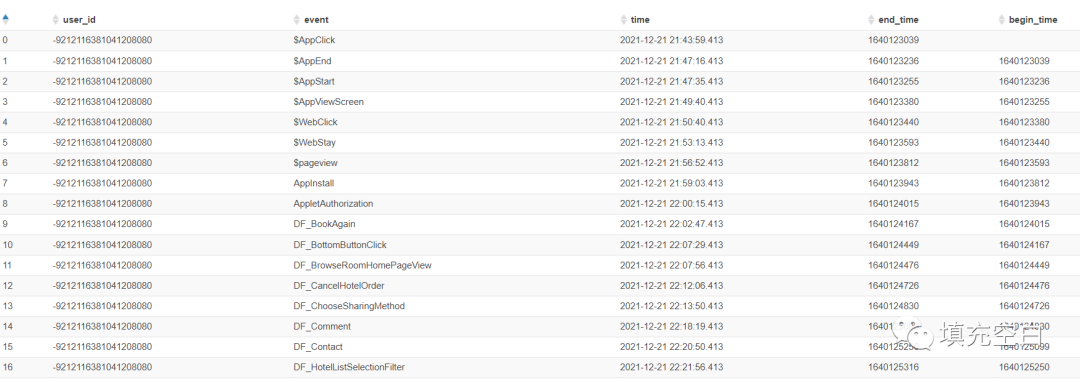Screen dimensions: 1080x382
Task: Select the AppInstall event cell
Action: pos(313,183)
